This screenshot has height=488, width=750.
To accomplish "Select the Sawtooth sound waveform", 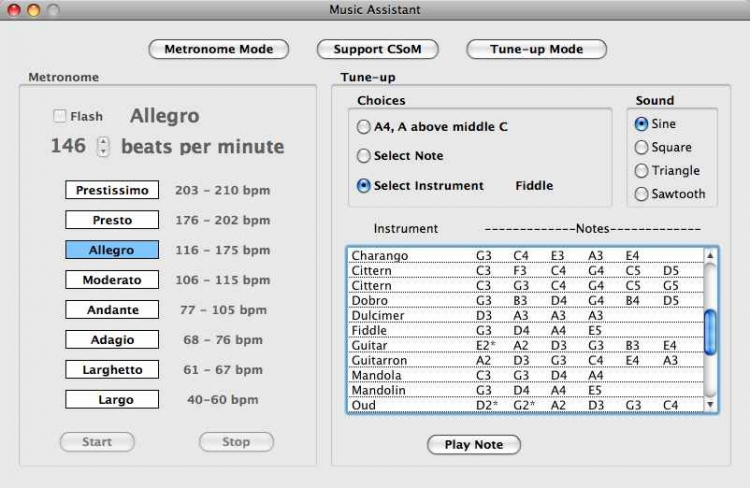I will click(642, 194).
